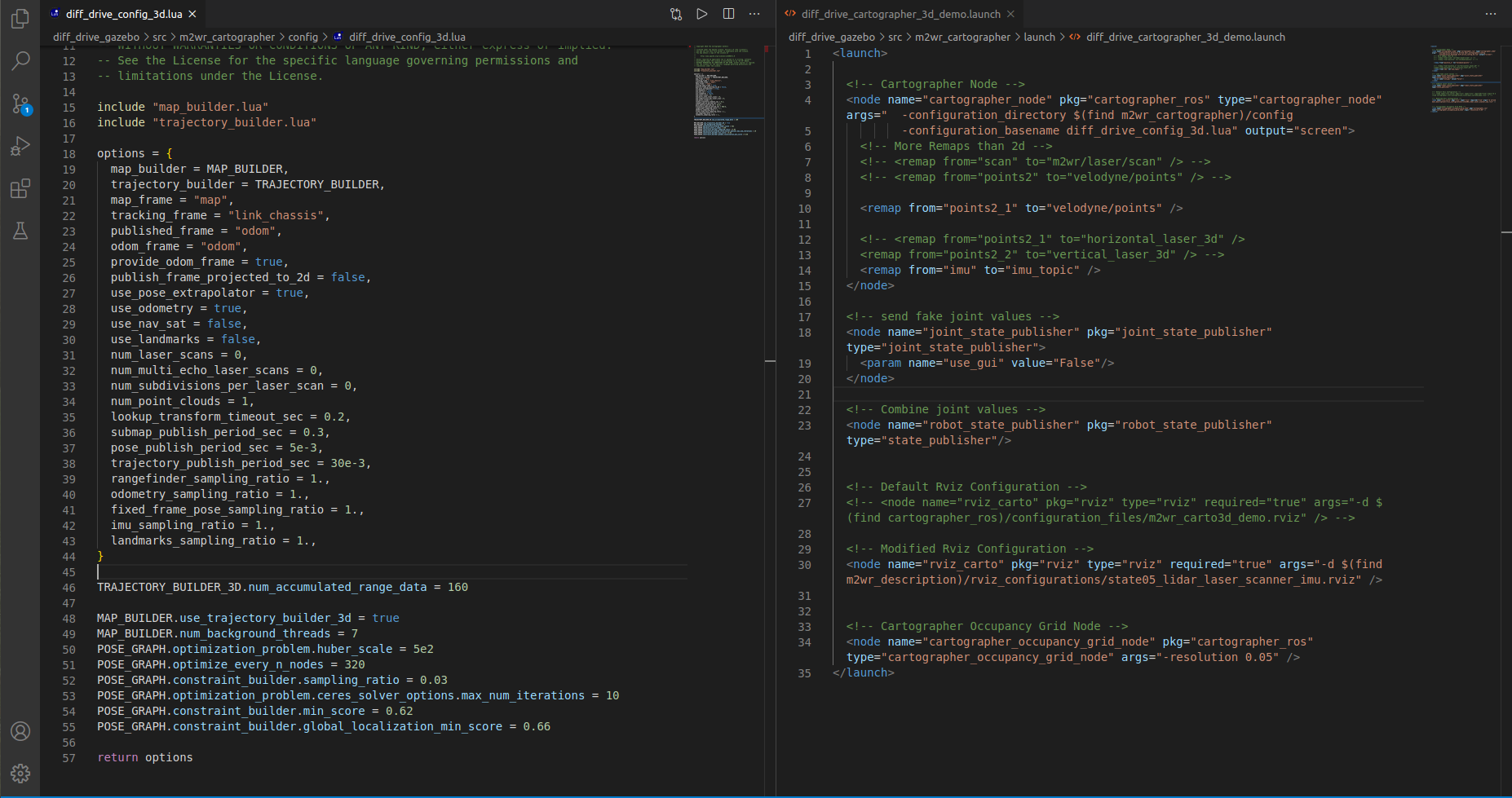This screenshot has width=1512, height=798.
Task: Open the Run and Debug panel
Action: 20,146
